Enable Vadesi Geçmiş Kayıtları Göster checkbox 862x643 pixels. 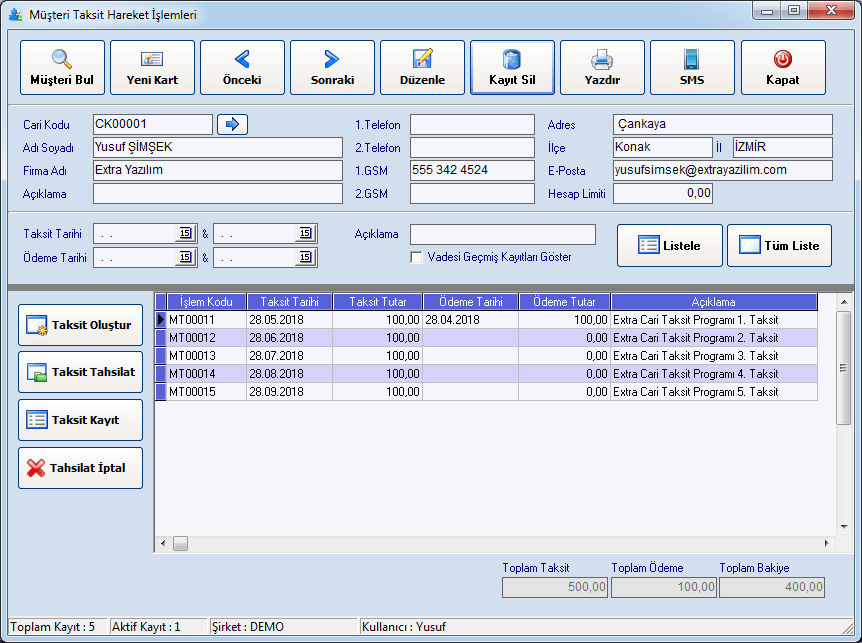click(417, 257)
